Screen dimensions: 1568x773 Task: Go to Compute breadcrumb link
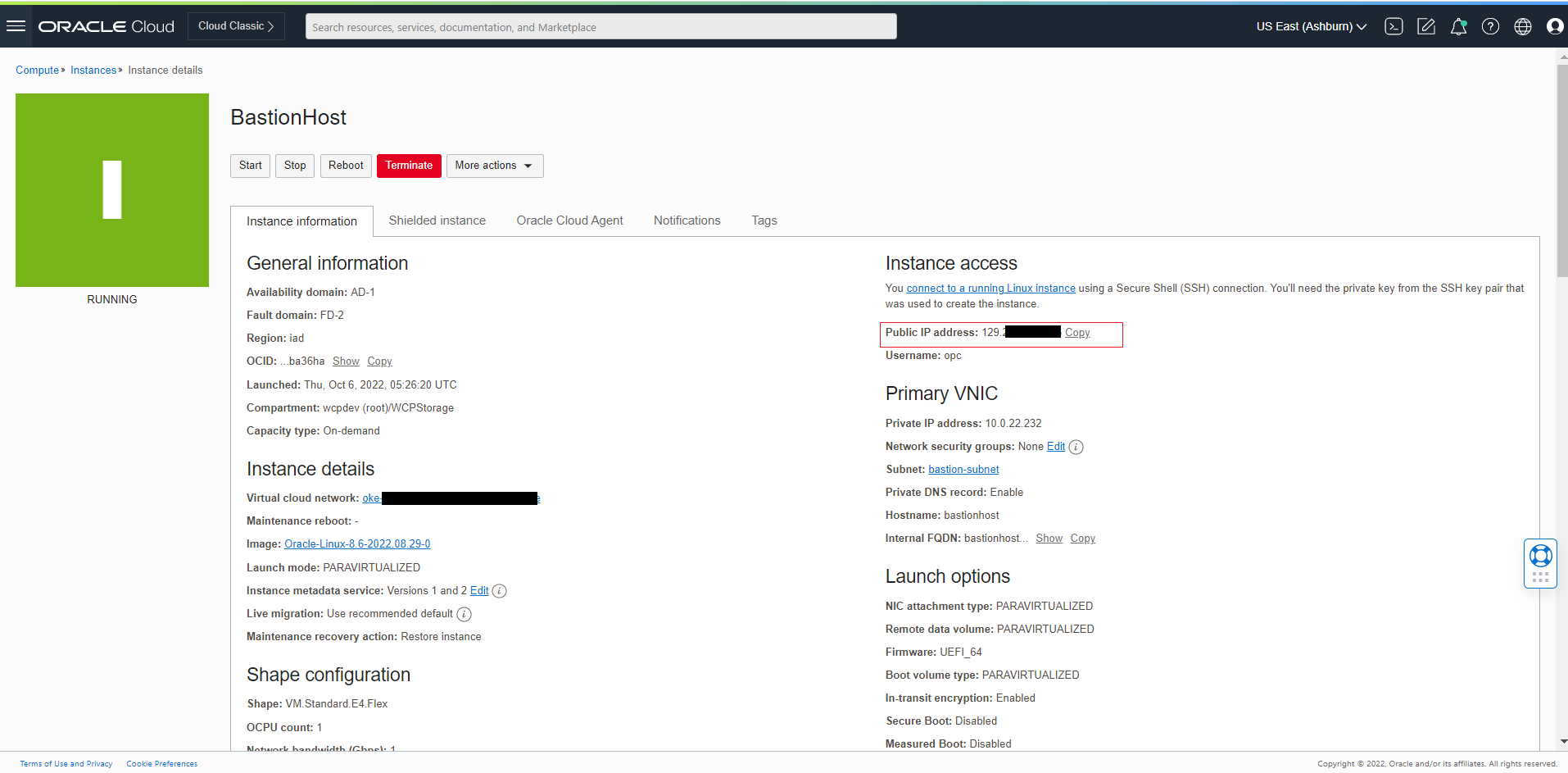[37, 70]
